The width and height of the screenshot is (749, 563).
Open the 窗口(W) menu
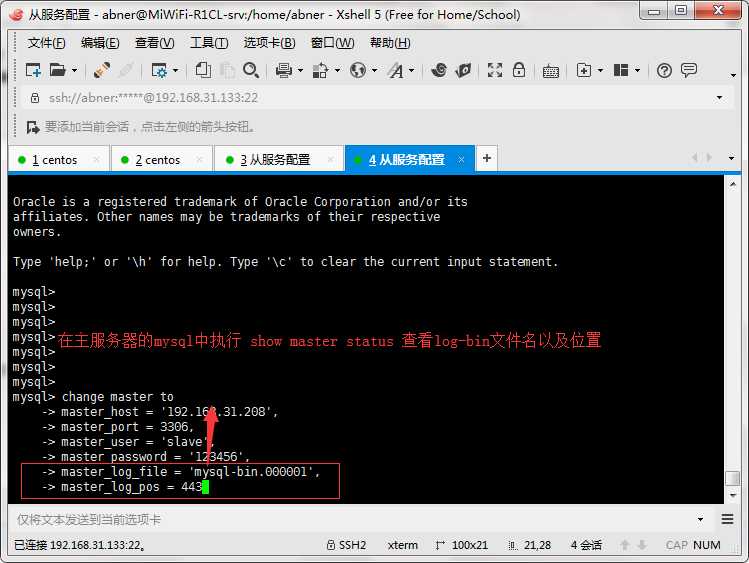[332, 43]
